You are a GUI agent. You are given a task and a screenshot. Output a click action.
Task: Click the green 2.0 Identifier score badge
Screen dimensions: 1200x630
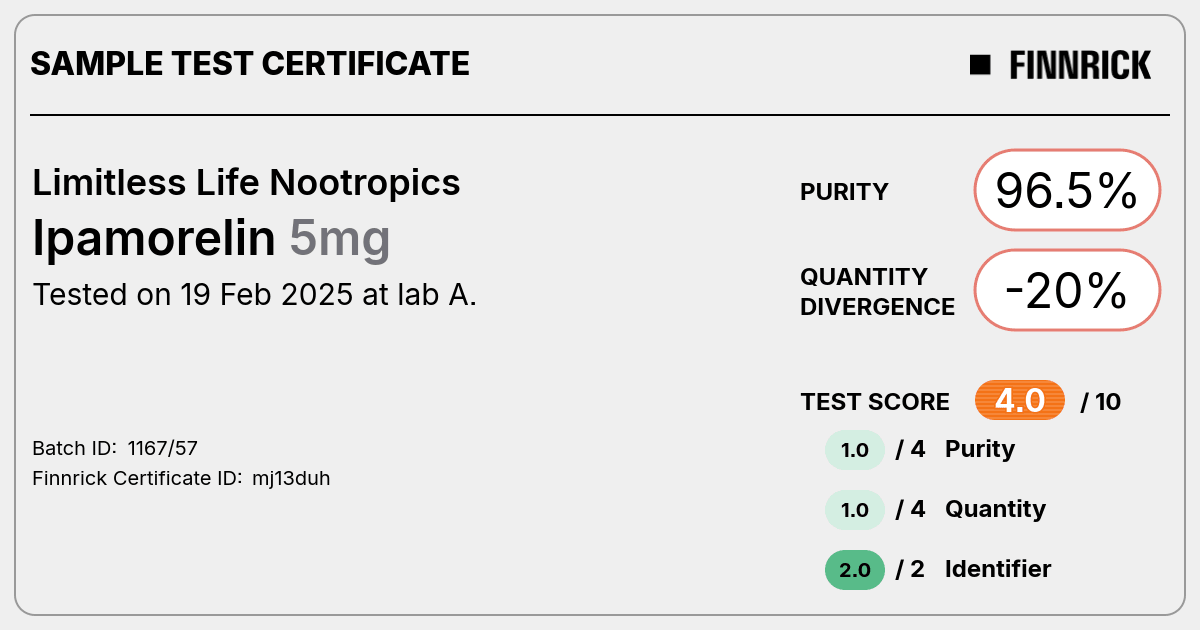pos(855,570)
